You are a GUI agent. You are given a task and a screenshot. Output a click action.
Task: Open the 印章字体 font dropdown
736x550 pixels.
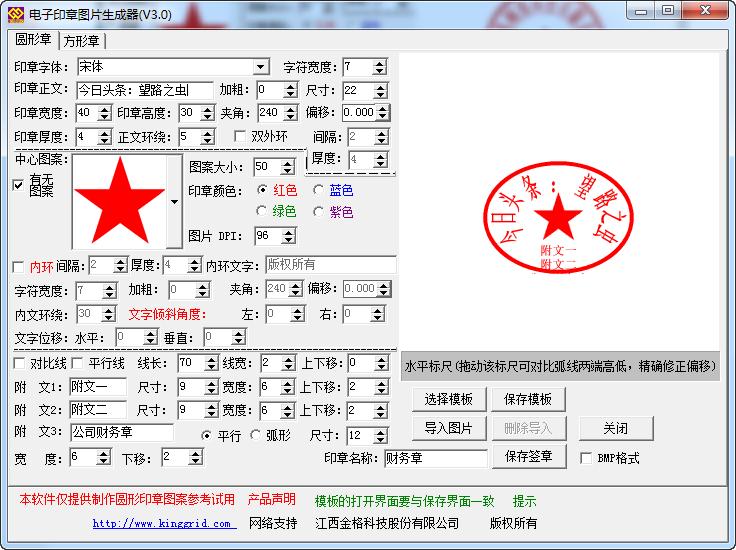click(261, 67)
